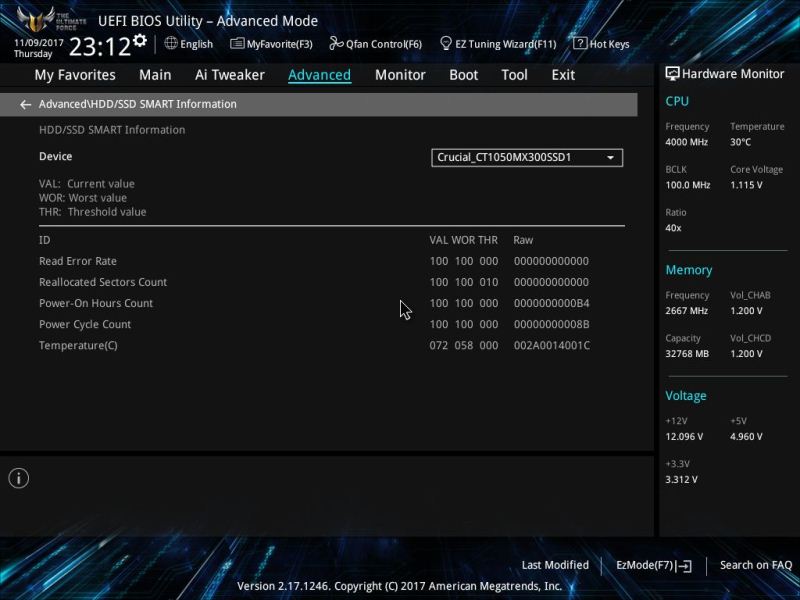
Task: Click the Raw column header
Action: tap(523, 240)
